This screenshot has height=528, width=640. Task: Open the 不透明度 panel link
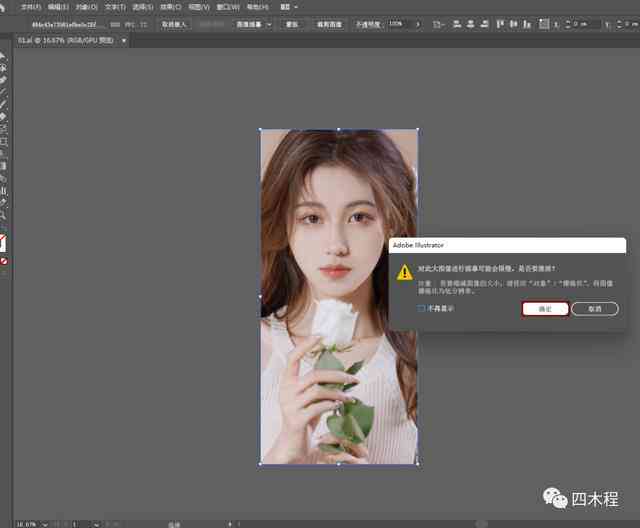tap(368, 24)
